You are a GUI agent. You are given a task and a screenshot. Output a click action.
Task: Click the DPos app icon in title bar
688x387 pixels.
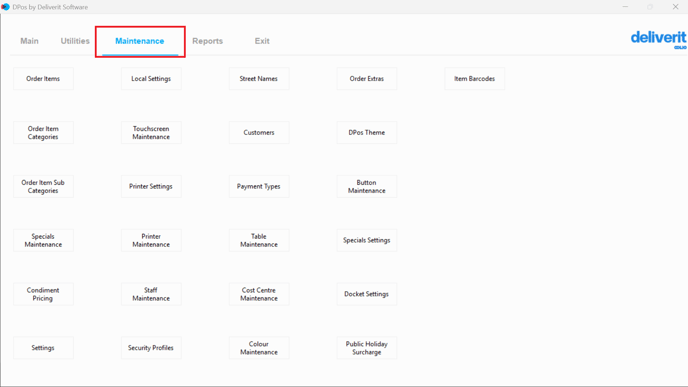(5, 7)
